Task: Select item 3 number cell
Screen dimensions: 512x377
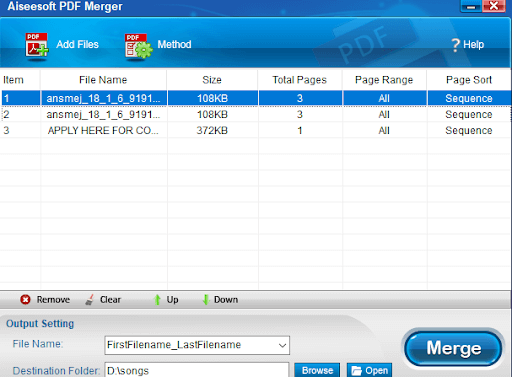Action: coord(21,130)
